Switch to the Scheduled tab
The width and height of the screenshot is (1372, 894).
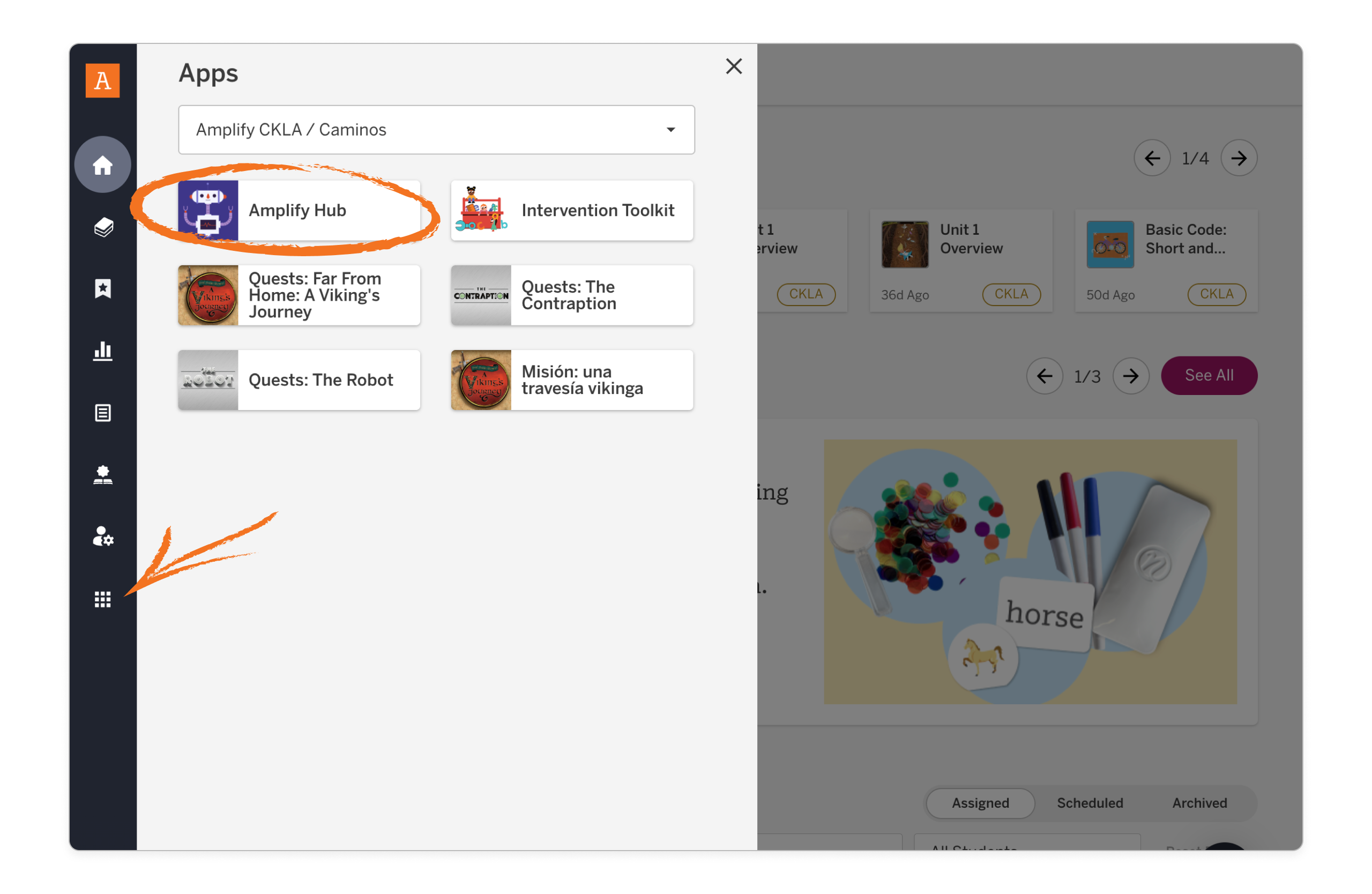pyautogui.click(x=1089, y=803)
